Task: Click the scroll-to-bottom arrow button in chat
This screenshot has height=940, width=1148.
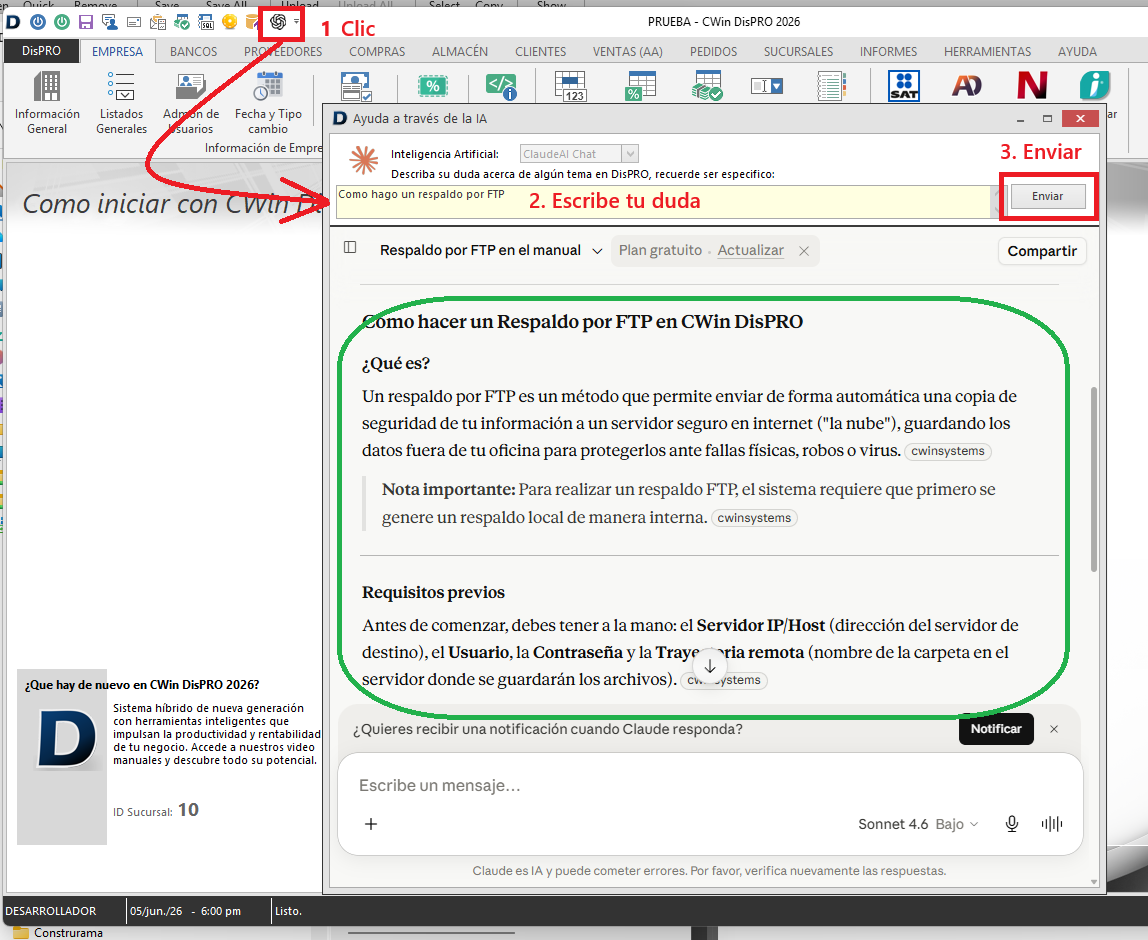Action: [x=709, y=667]
